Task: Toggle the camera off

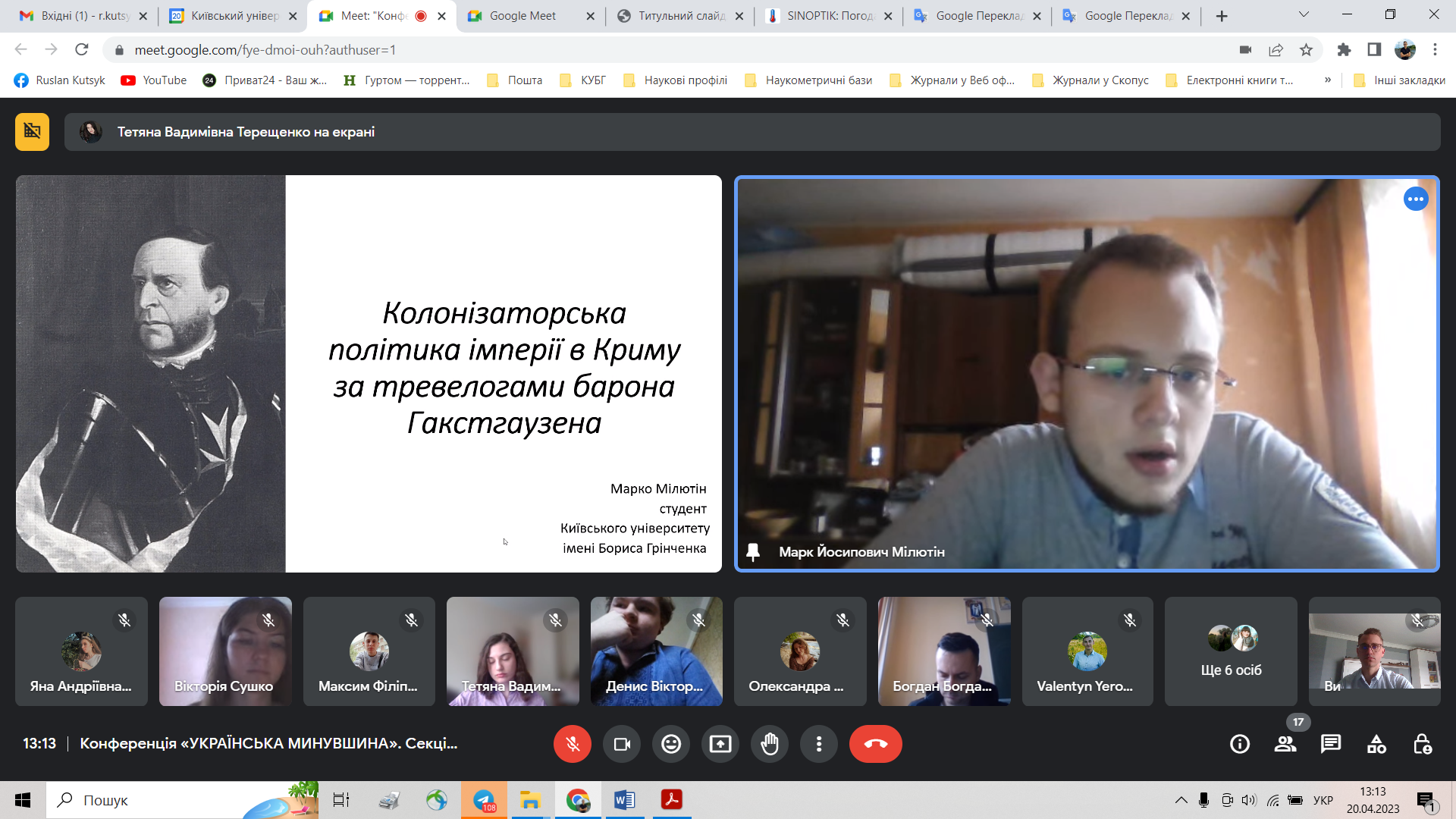Action: (x=622, y=744)
